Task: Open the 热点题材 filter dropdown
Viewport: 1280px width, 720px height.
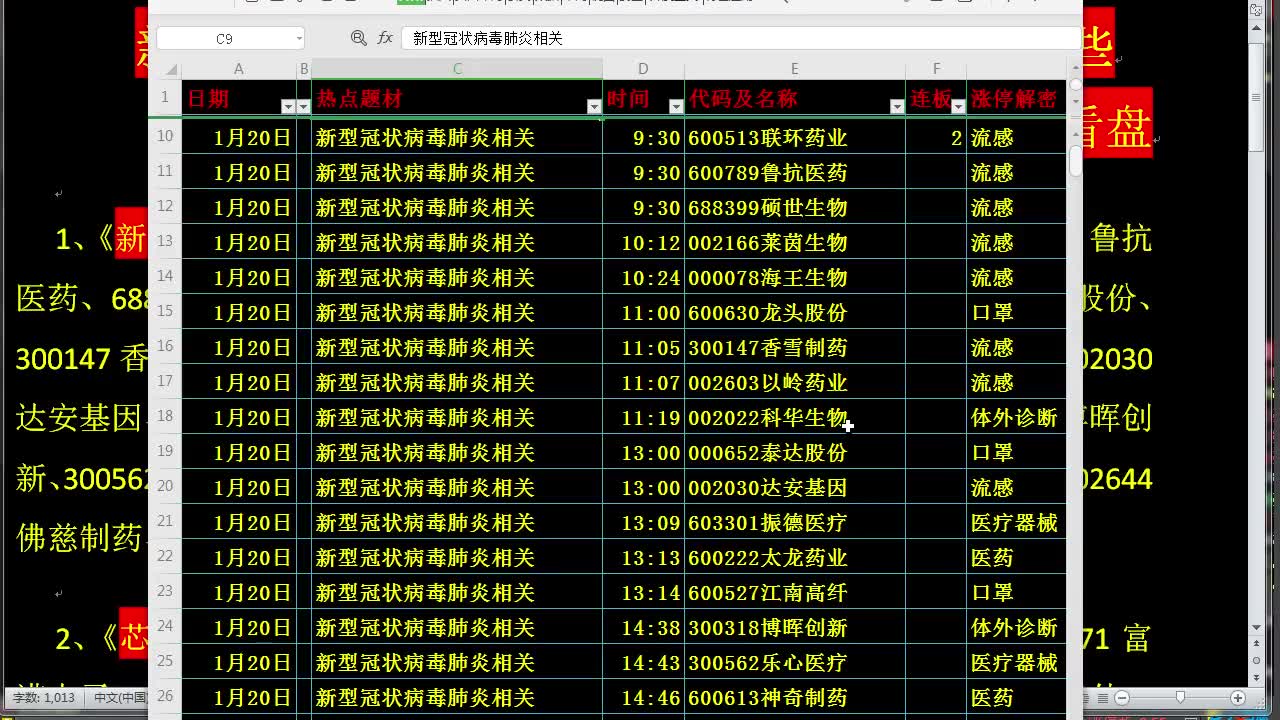Action: pos(594,106)
